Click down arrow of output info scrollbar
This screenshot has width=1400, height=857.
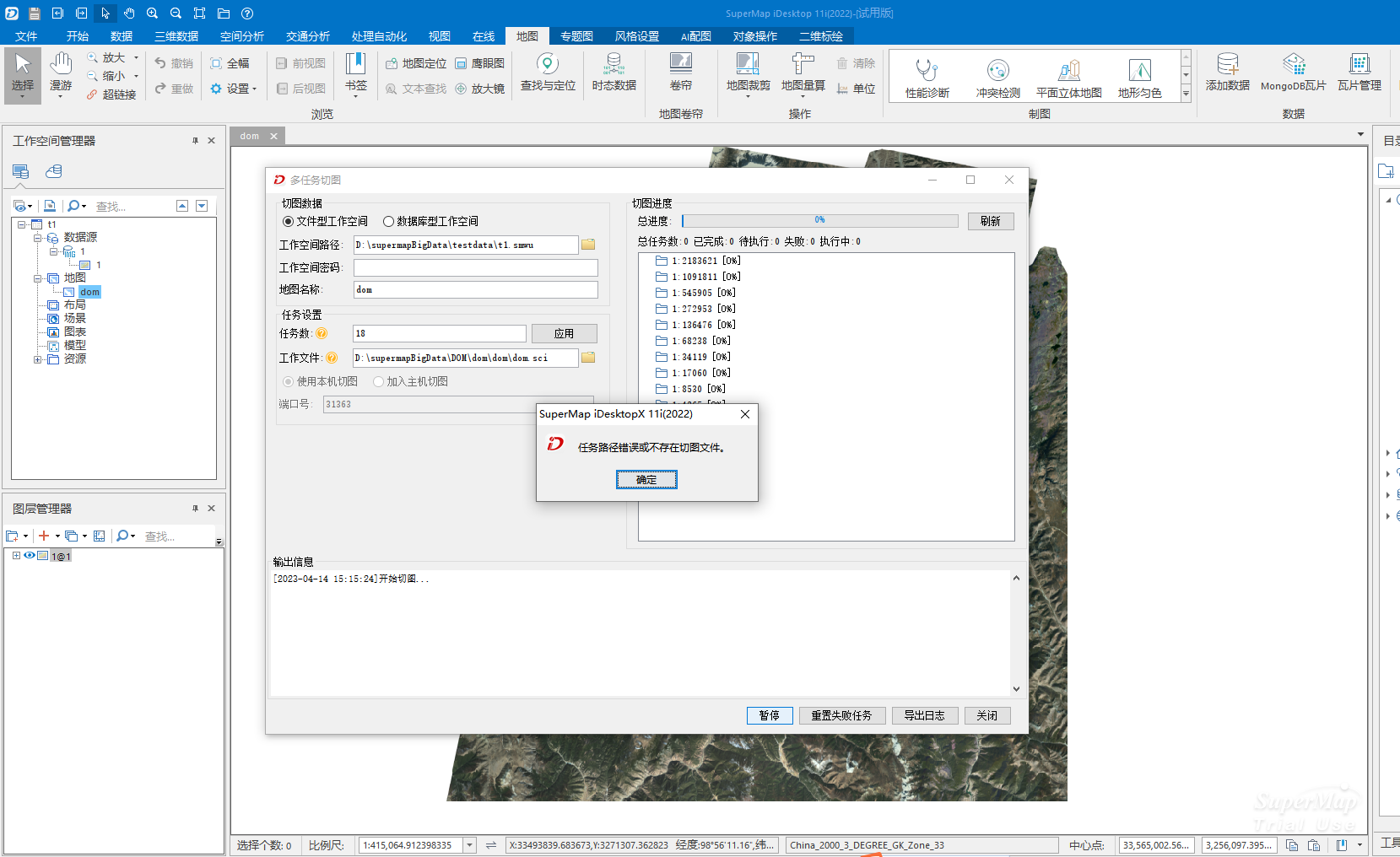click(1016, 688)
